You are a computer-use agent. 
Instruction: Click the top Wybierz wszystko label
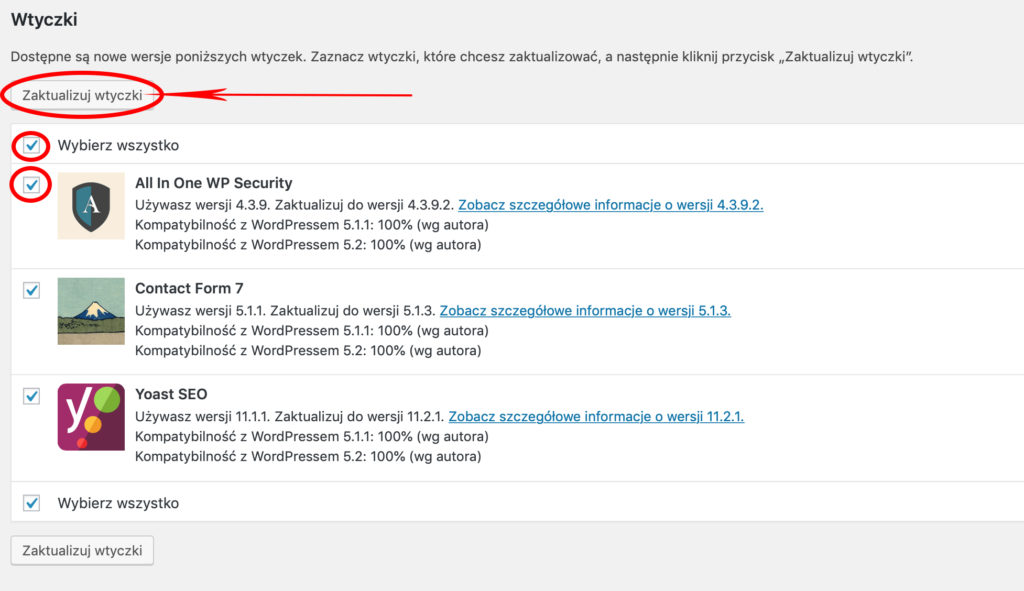click(118, 145)
